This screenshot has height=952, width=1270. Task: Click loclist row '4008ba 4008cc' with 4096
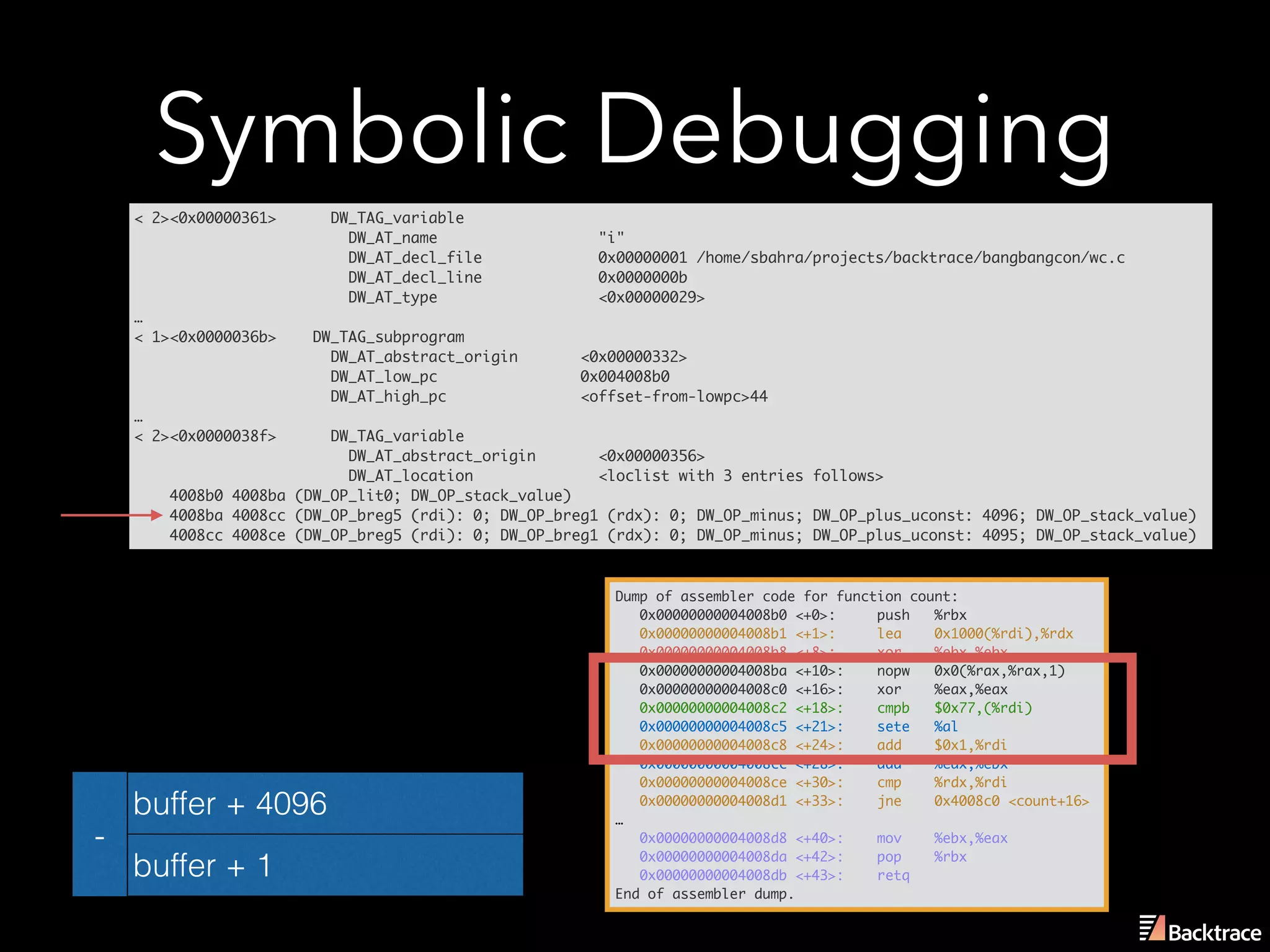coord(683,516)
